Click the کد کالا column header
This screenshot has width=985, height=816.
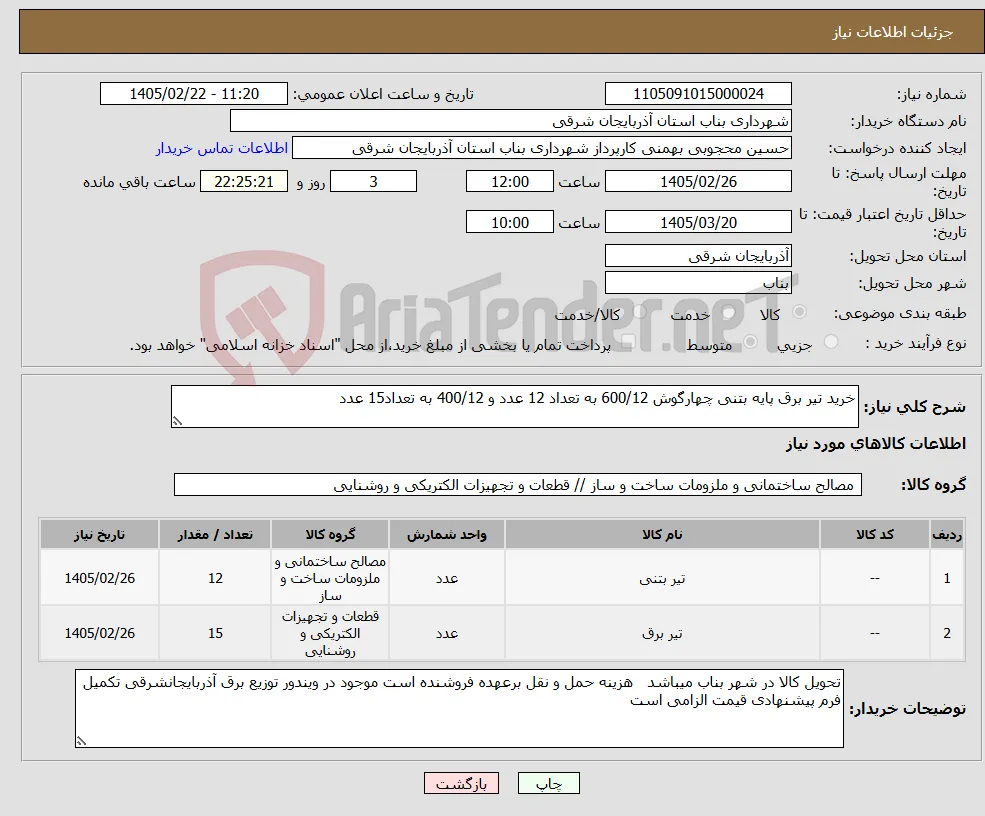874,534
